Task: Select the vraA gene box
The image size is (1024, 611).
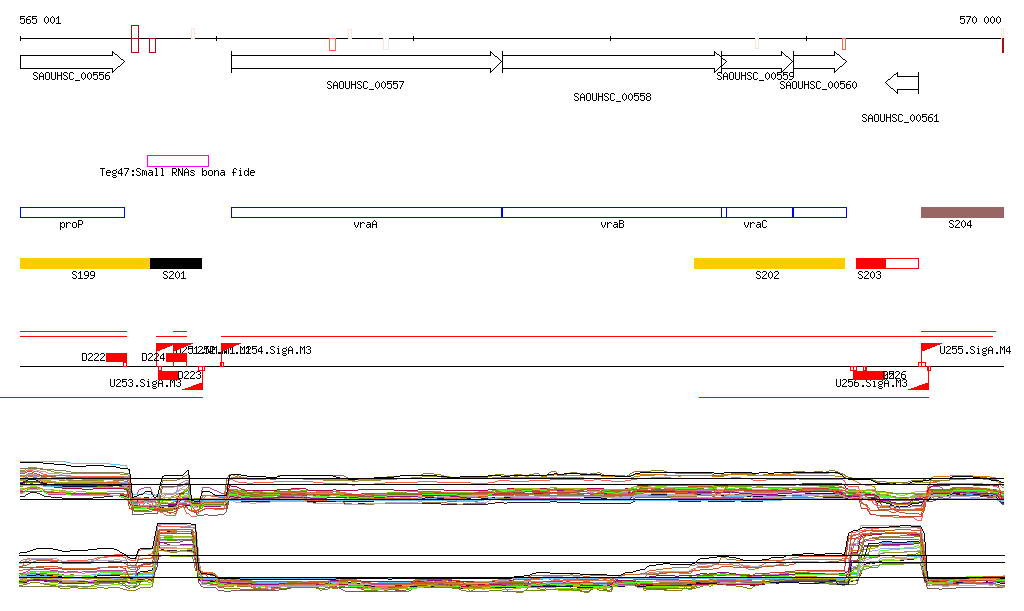Action: (x=366, y=212)
